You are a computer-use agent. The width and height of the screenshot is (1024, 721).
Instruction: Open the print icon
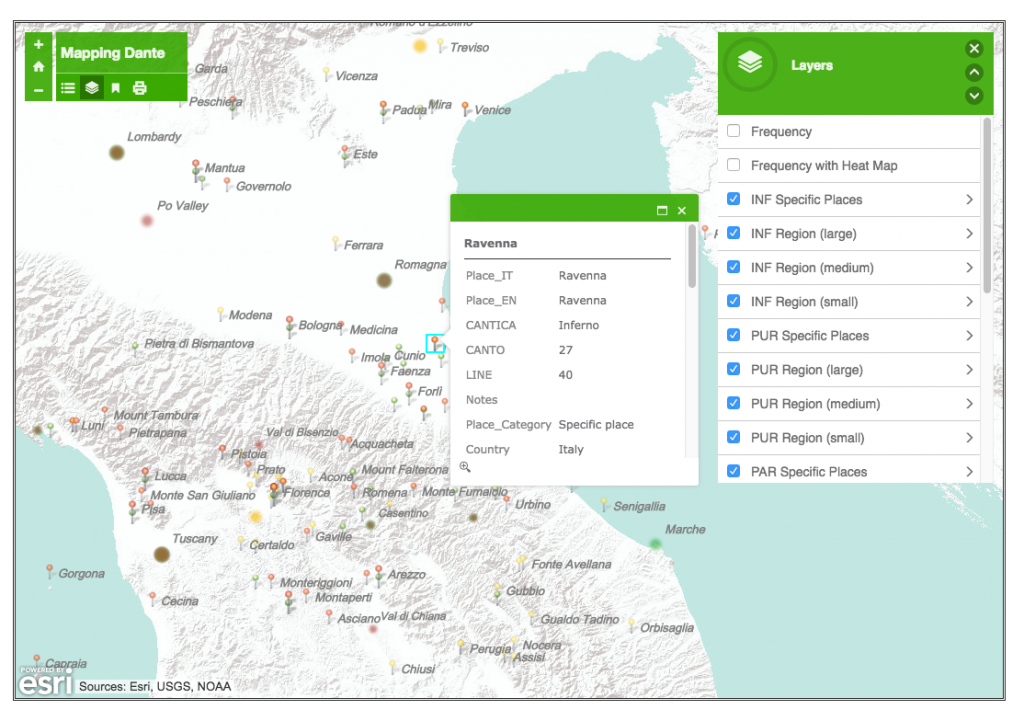140,88
